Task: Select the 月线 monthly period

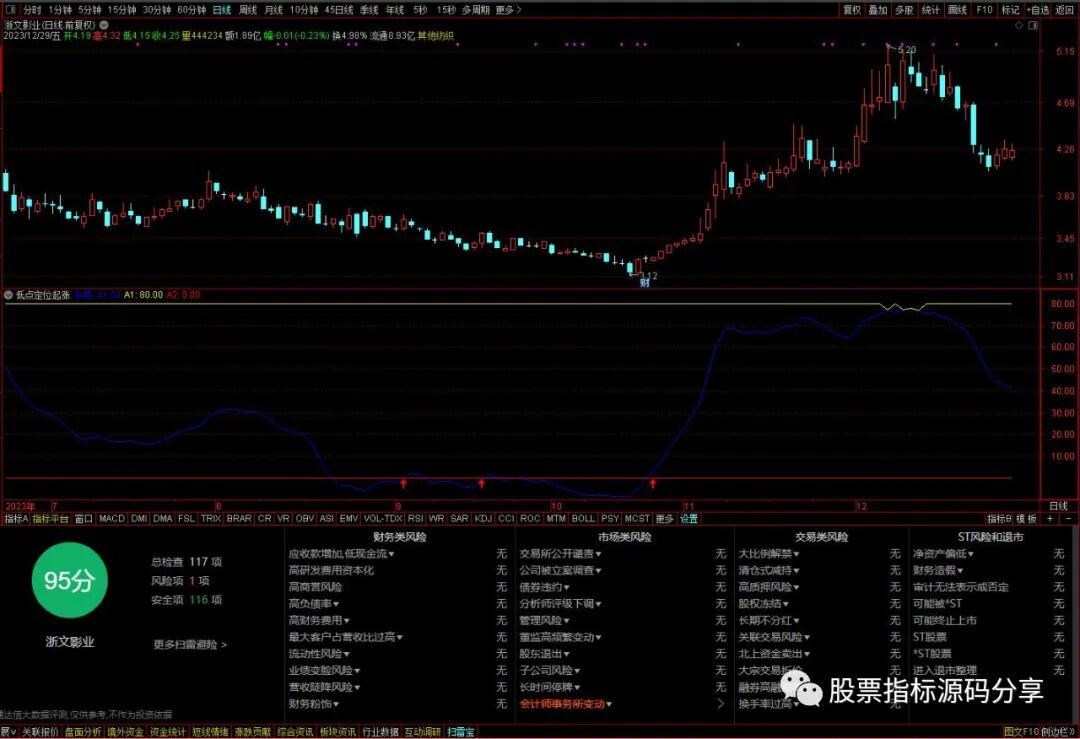Action: tap(274, 10)
